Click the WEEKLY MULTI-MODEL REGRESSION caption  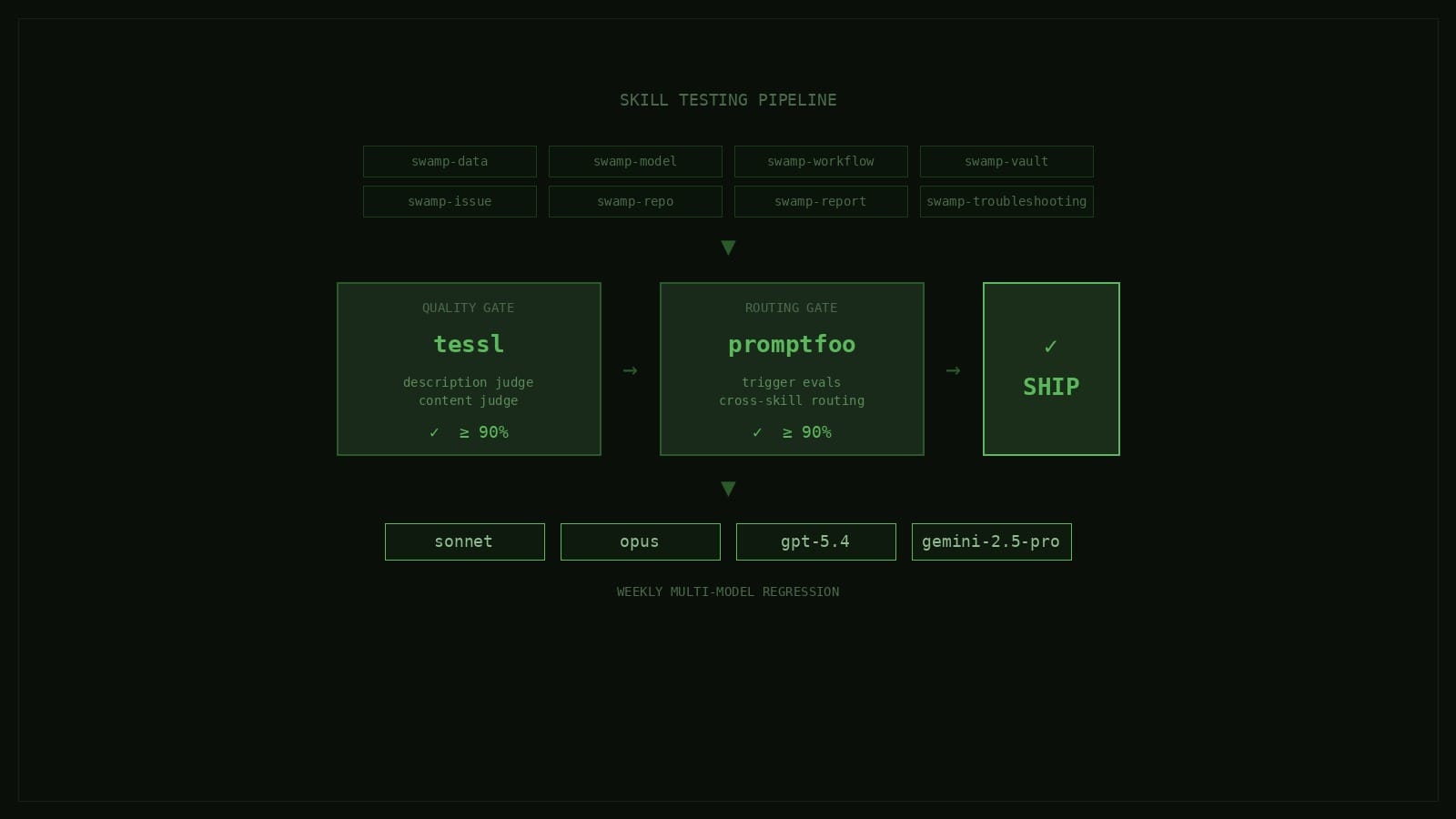728,591
